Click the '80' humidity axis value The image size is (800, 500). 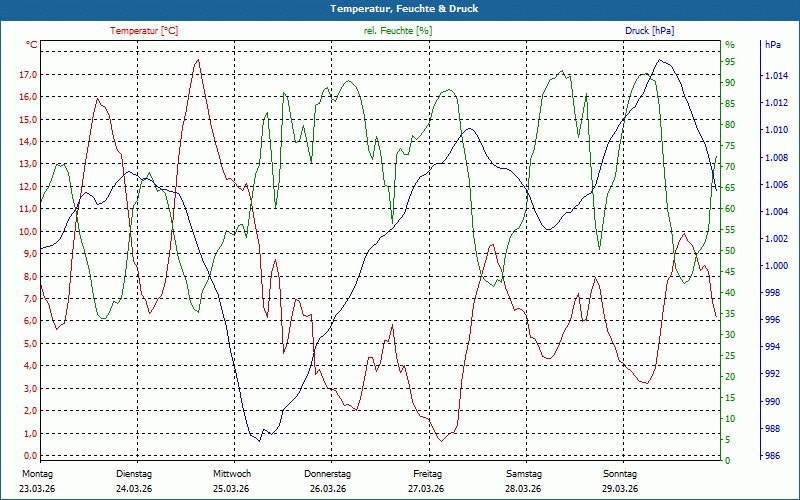click(x=730, y=124)
